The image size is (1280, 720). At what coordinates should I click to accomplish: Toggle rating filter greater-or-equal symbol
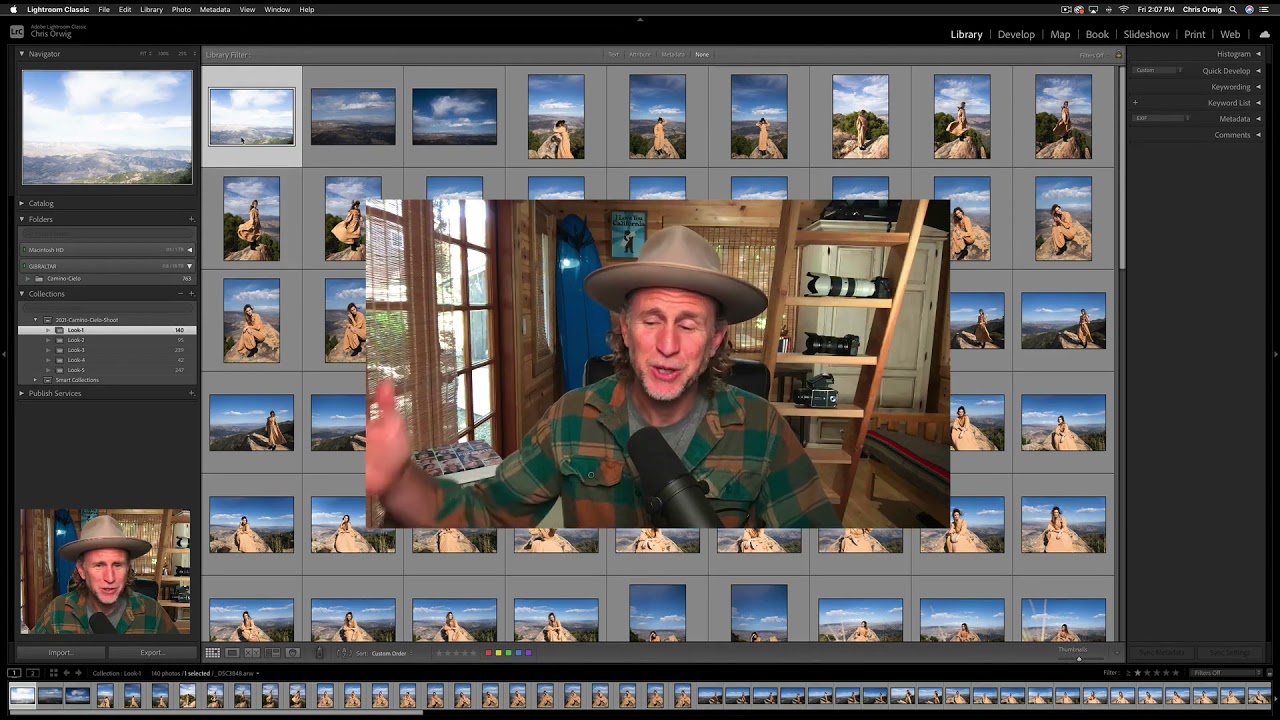pyautogui.click(x=1128, y=673)
